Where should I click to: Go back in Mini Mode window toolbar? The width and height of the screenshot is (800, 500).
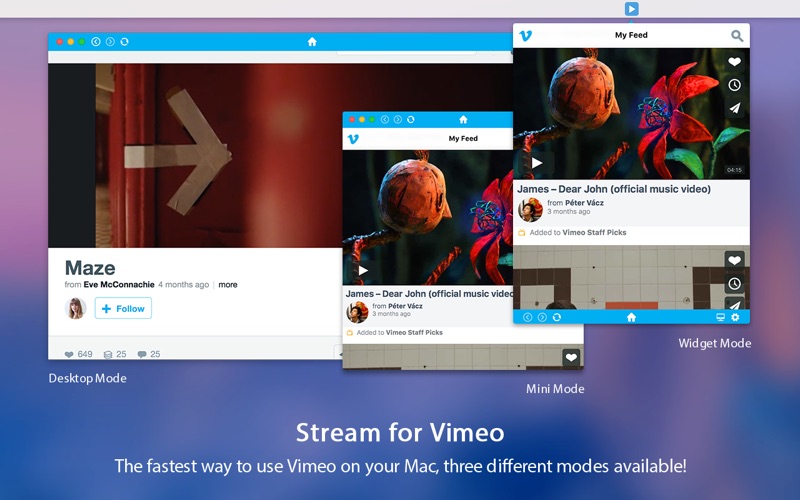tap(385, 119)
